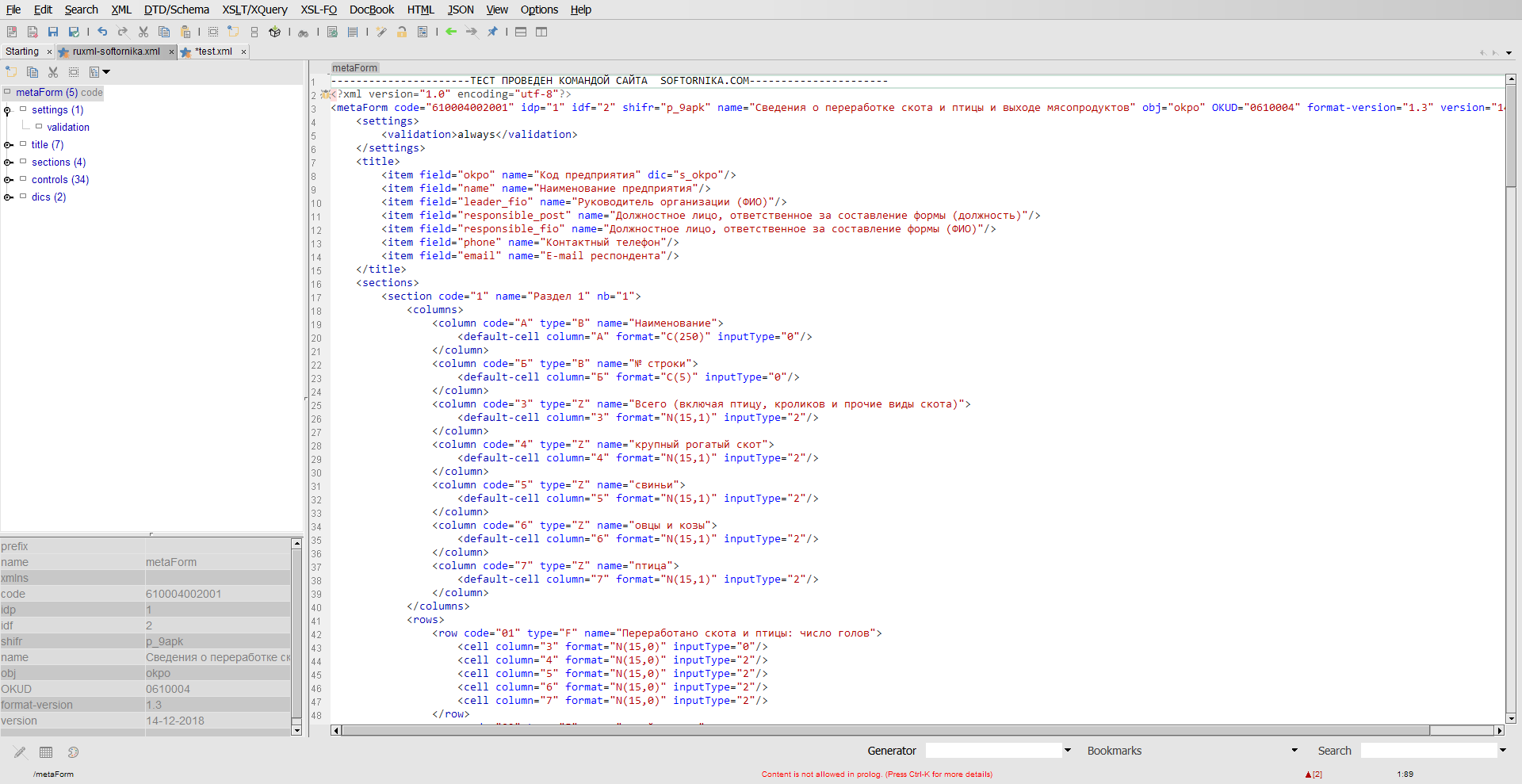Collapse the settings (1) tree node

[x=8, y=110]
